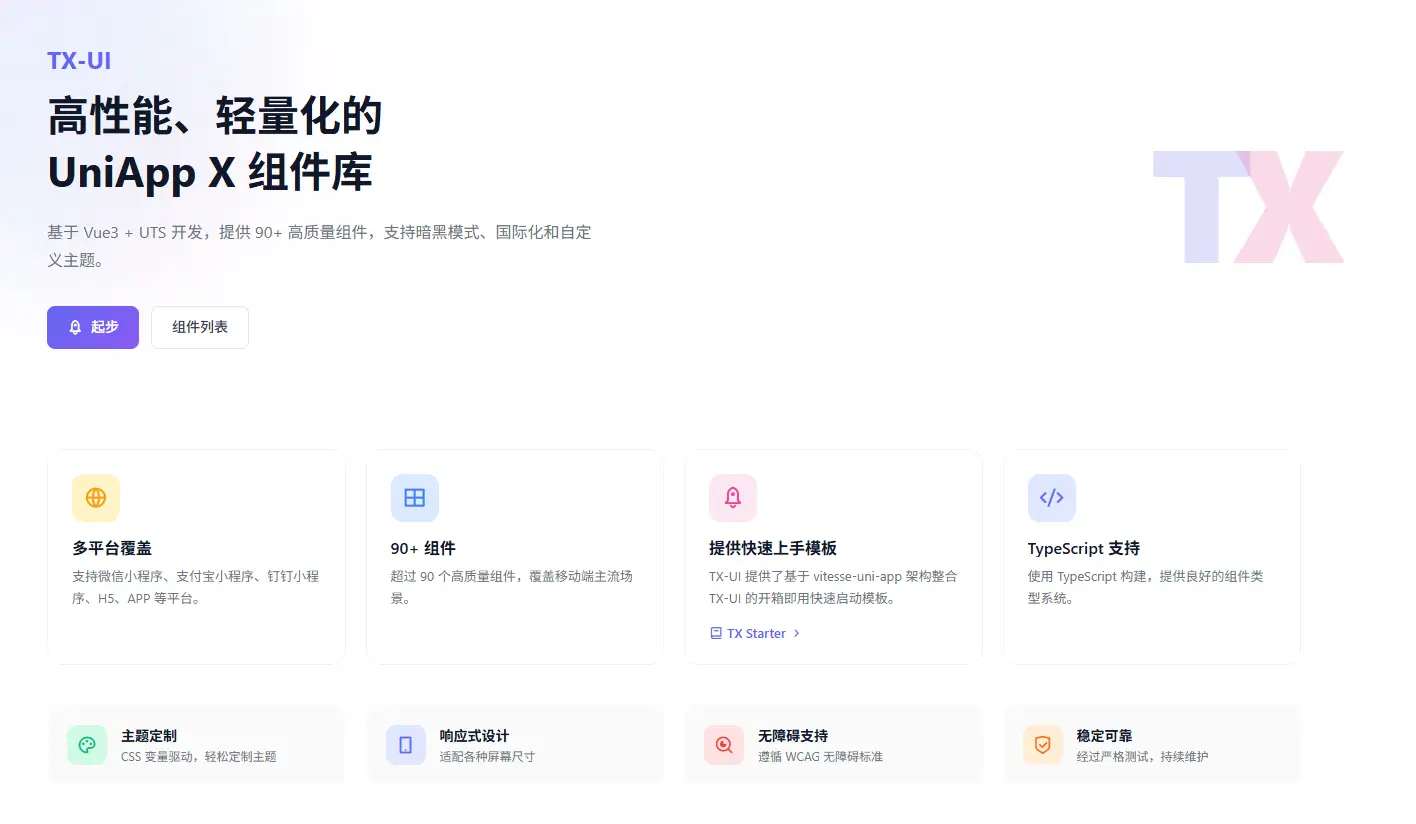Click the 提供快速上手模板 card heading
Viewport: 1416px width, 824px height.
click(x=773, y=548)
